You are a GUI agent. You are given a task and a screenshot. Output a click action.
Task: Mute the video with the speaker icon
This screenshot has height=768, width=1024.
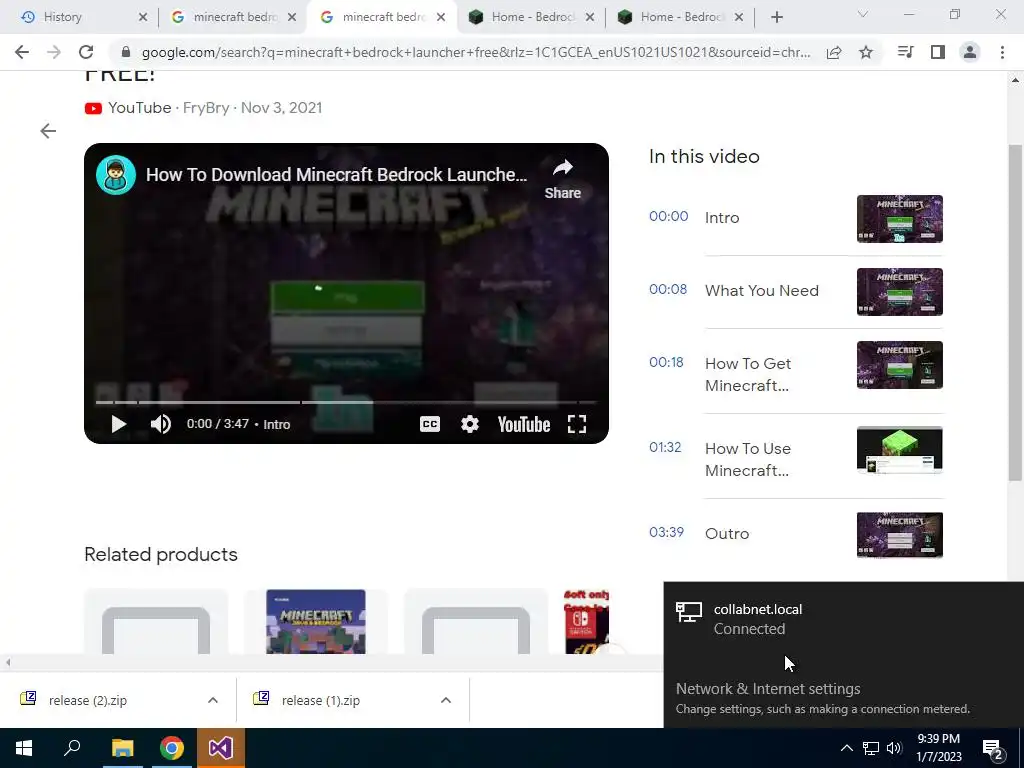coord(161,424)
